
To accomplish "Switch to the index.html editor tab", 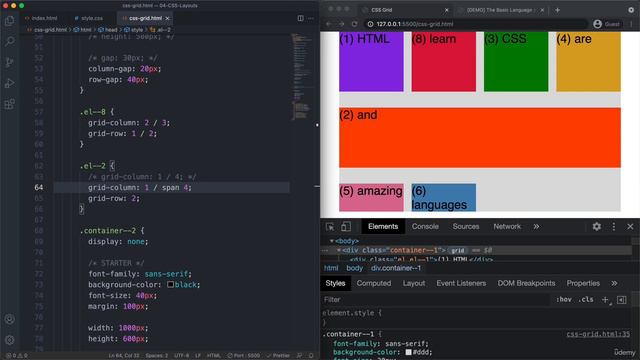I will click(41, 18).
